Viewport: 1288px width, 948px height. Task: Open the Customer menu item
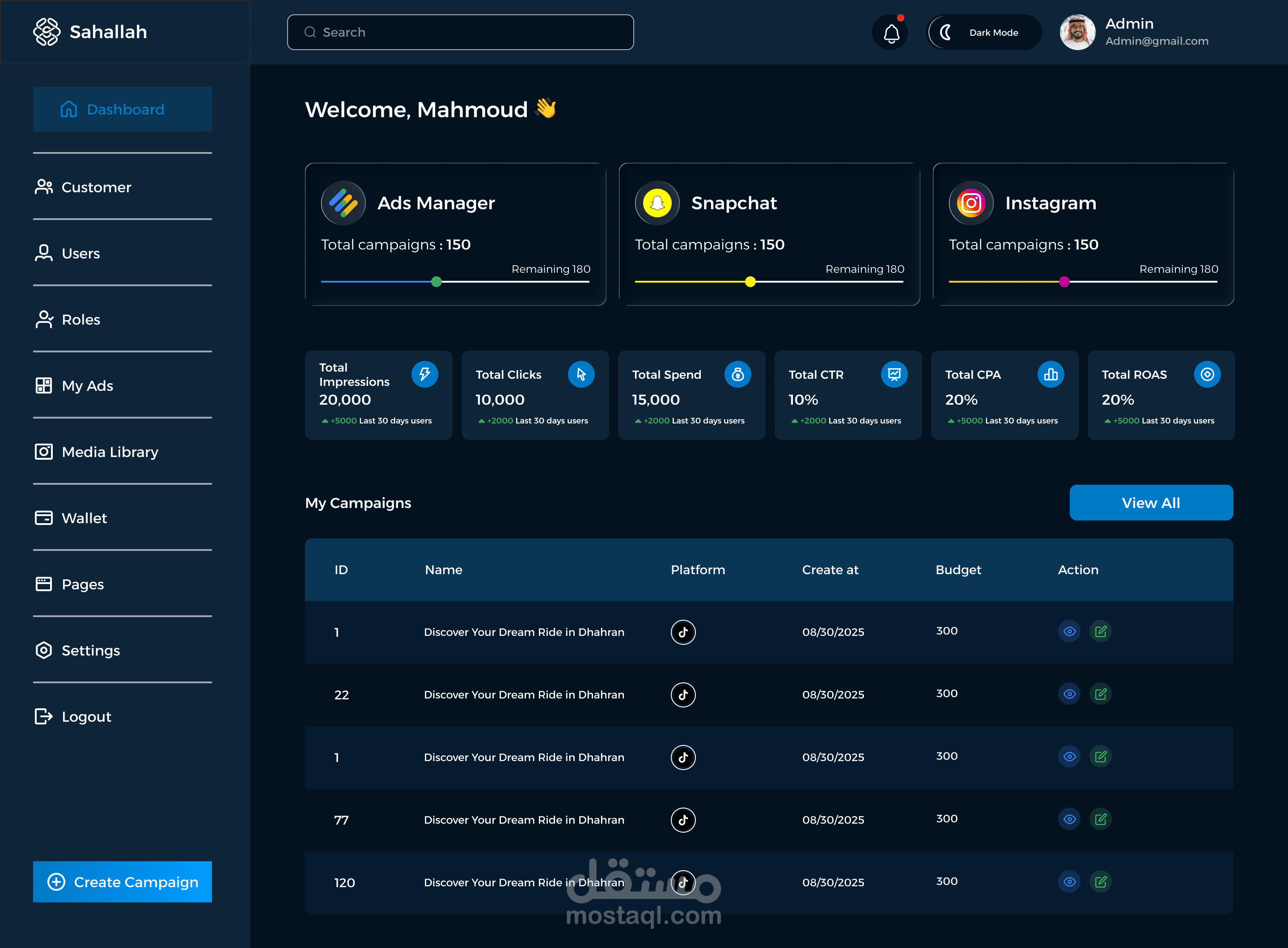click(96, 187)
